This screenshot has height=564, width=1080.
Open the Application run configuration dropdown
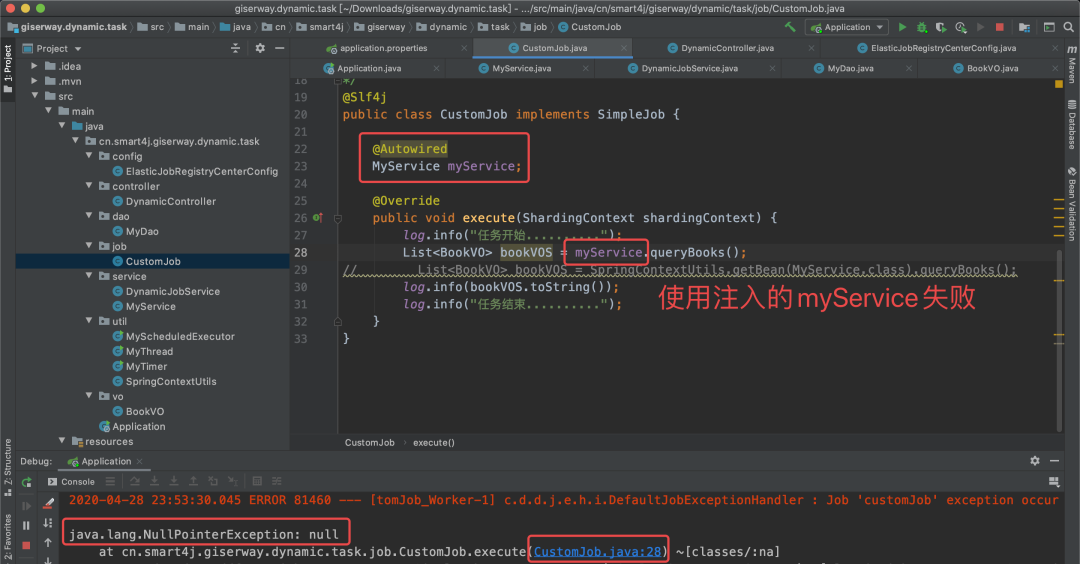[x=847, y=27]
